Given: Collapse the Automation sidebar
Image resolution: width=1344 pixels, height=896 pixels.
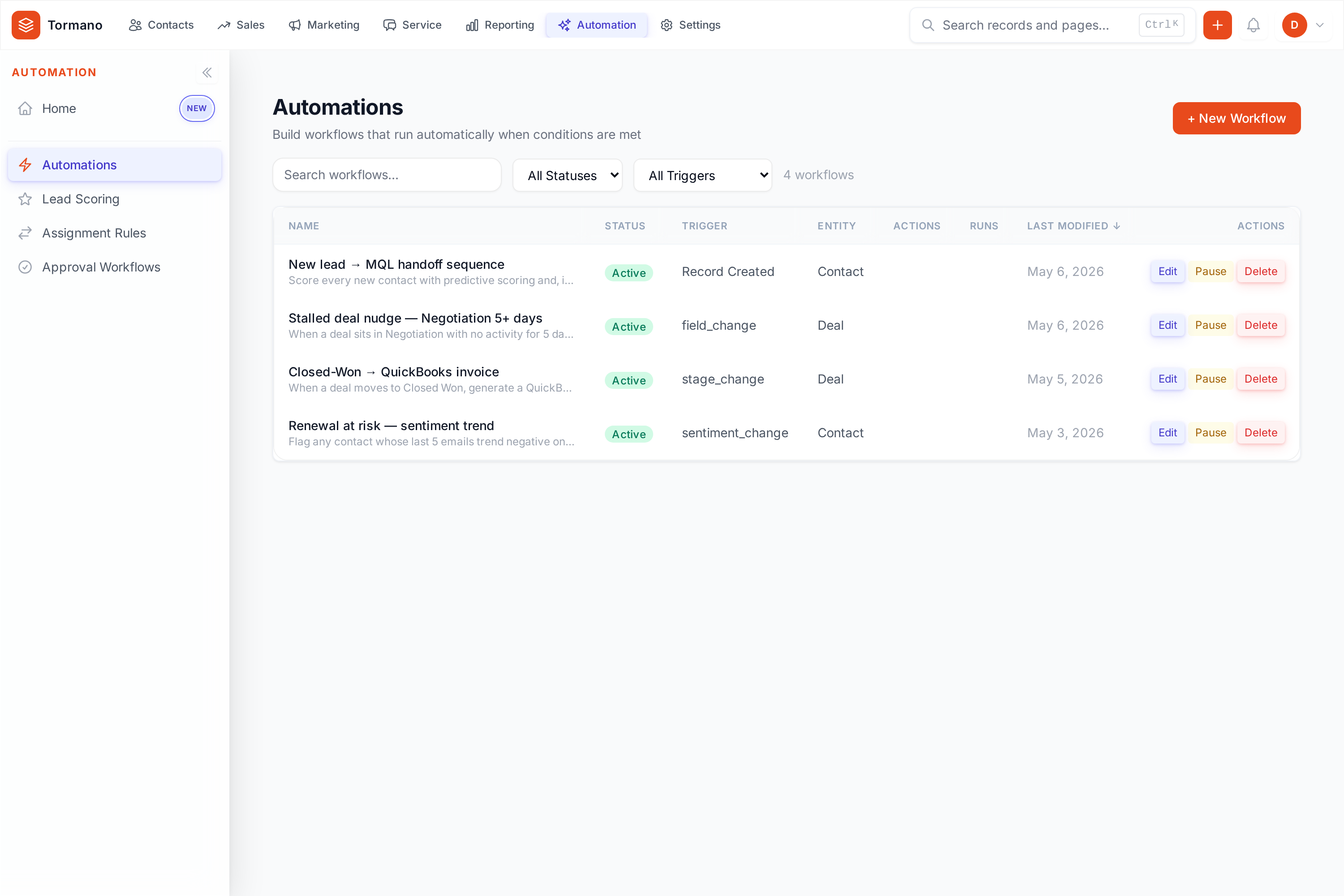Looking at the screenshot, I should (207, 73).
